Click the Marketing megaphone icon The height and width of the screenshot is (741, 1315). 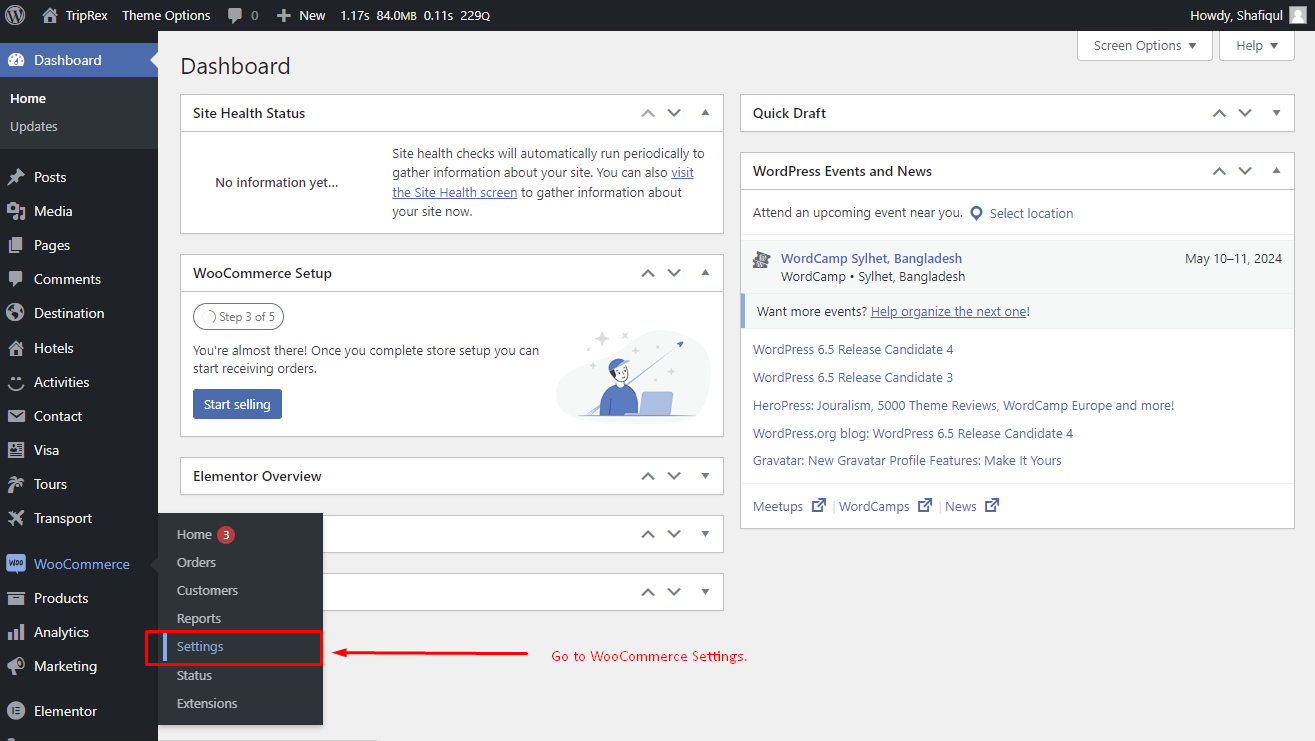[x=16, y=666]
